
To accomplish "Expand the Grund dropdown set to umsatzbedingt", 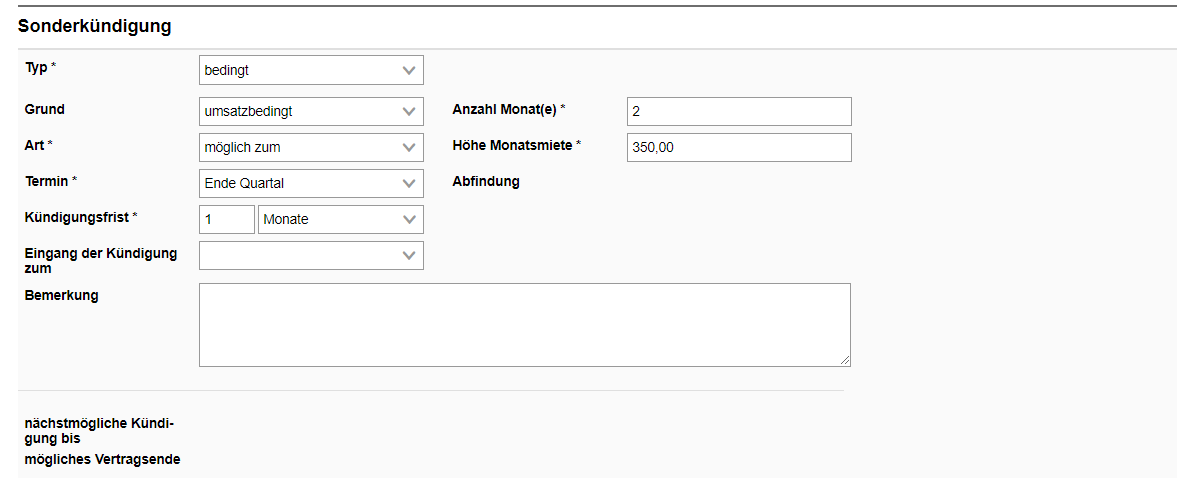I will [x=311, y=112].
